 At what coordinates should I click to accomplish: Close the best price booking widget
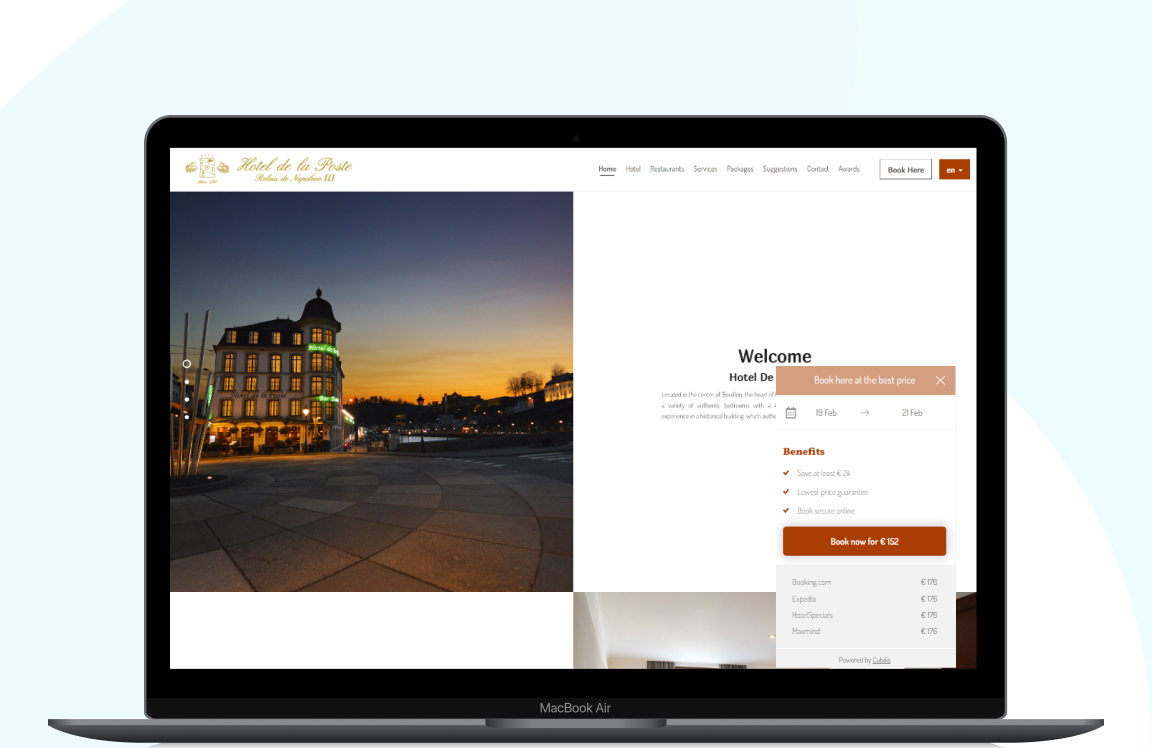point(940,381)
